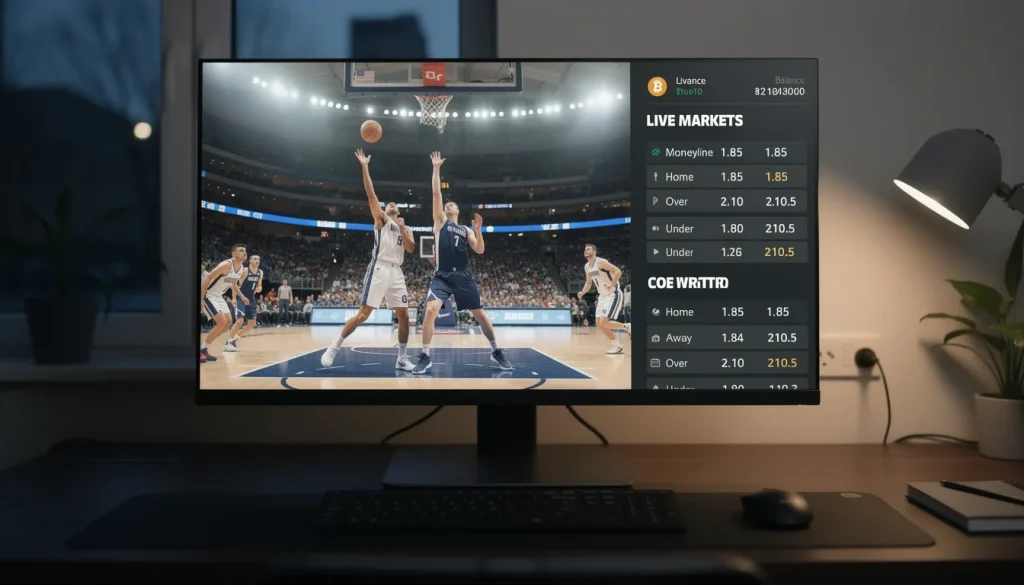Pick 2.10 in the COE WRITTD Over row
Image resolution: width=1024 pixels, height=585 pixels.
(x=733, y=363)
